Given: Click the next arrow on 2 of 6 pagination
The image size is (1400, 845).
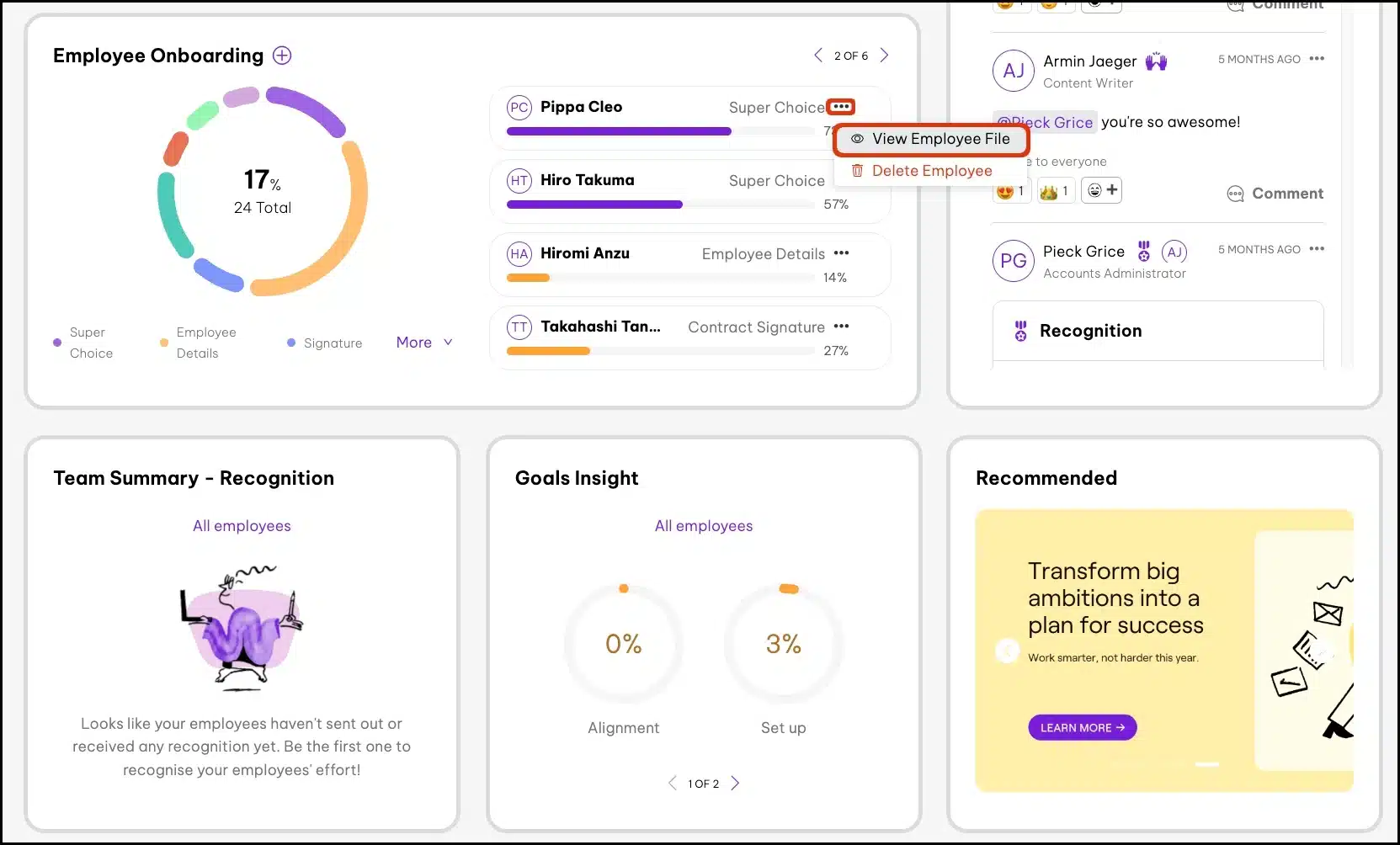Looking at the screenshot, I should [x=884, y=56].
